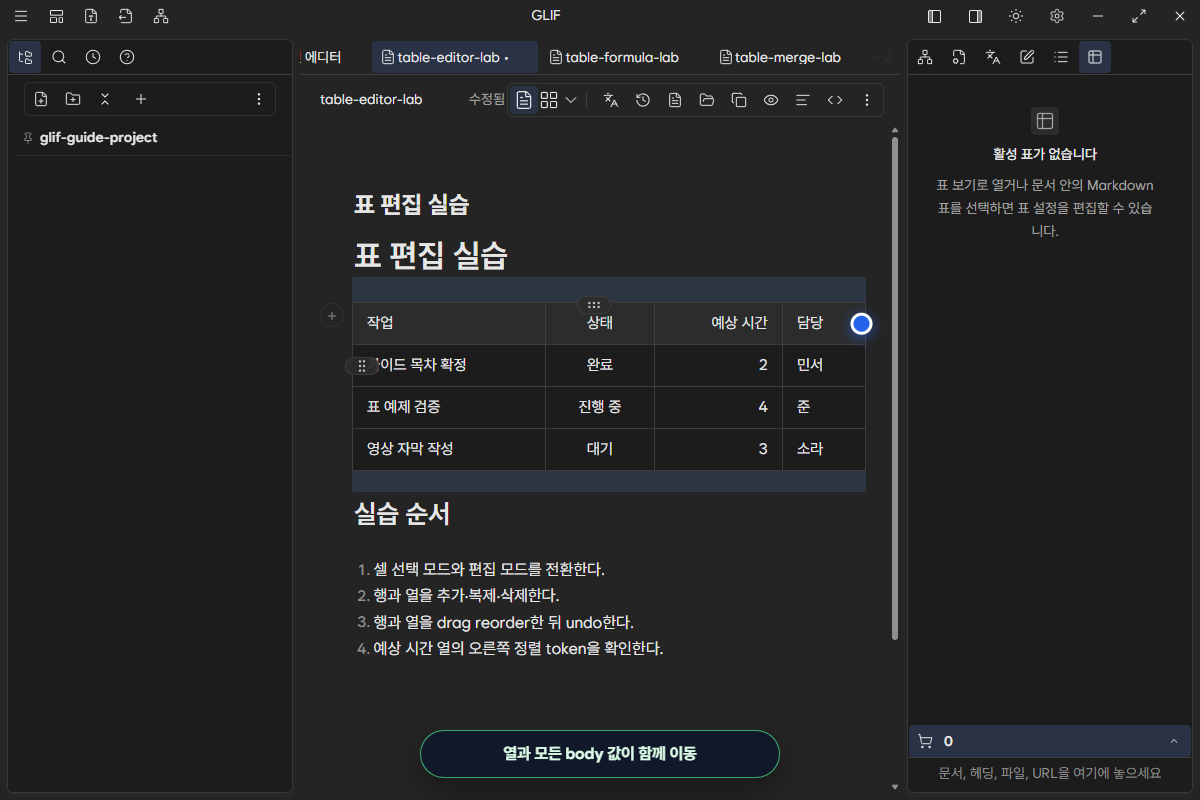Open the translation panel in right sidebar
Viewport: 1200px width, 800px height.
tap(993, 57)
